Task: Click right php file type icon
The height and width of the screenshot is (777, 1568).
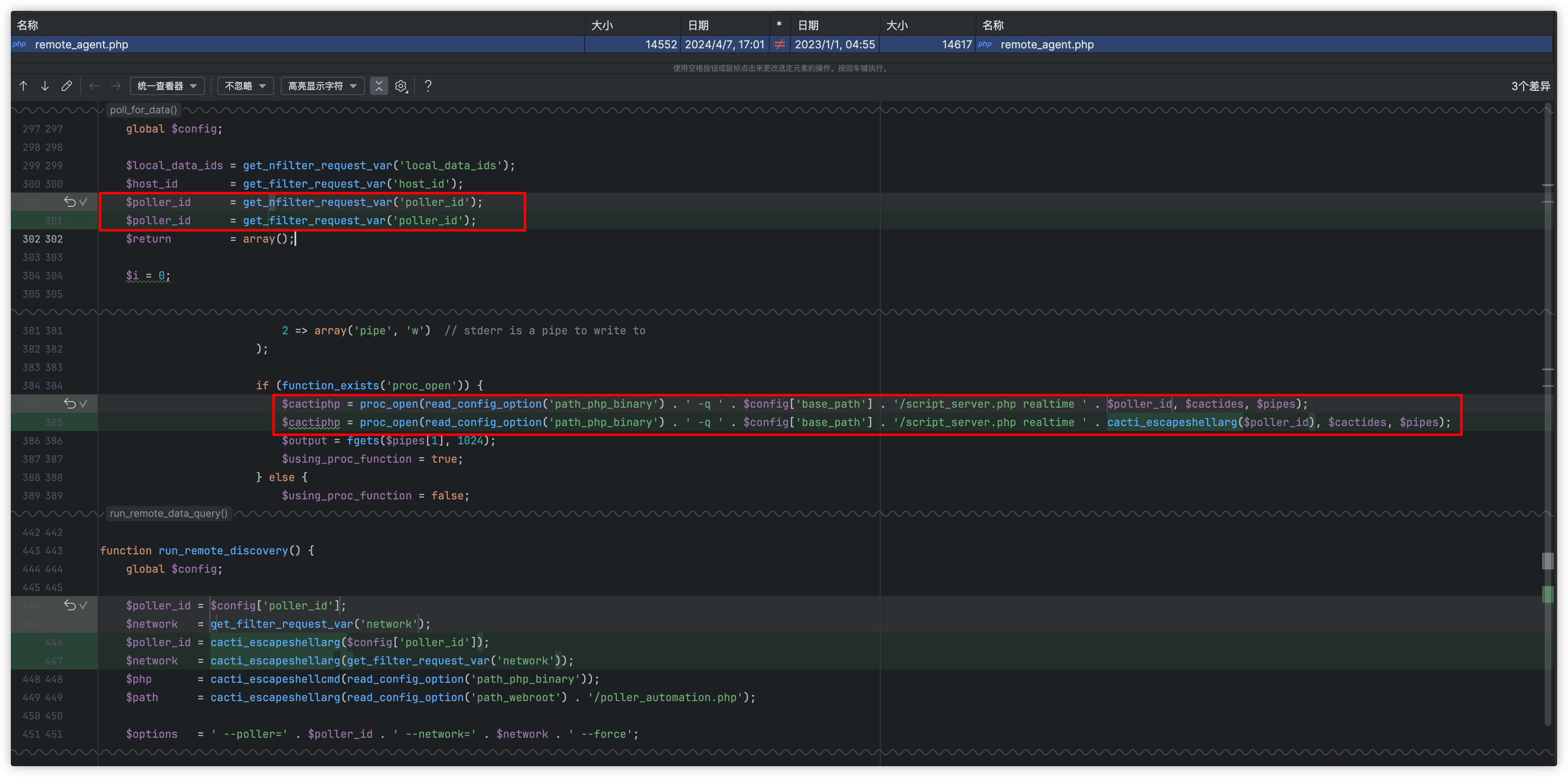Action: pyautogui.click(x=985, y=44)
